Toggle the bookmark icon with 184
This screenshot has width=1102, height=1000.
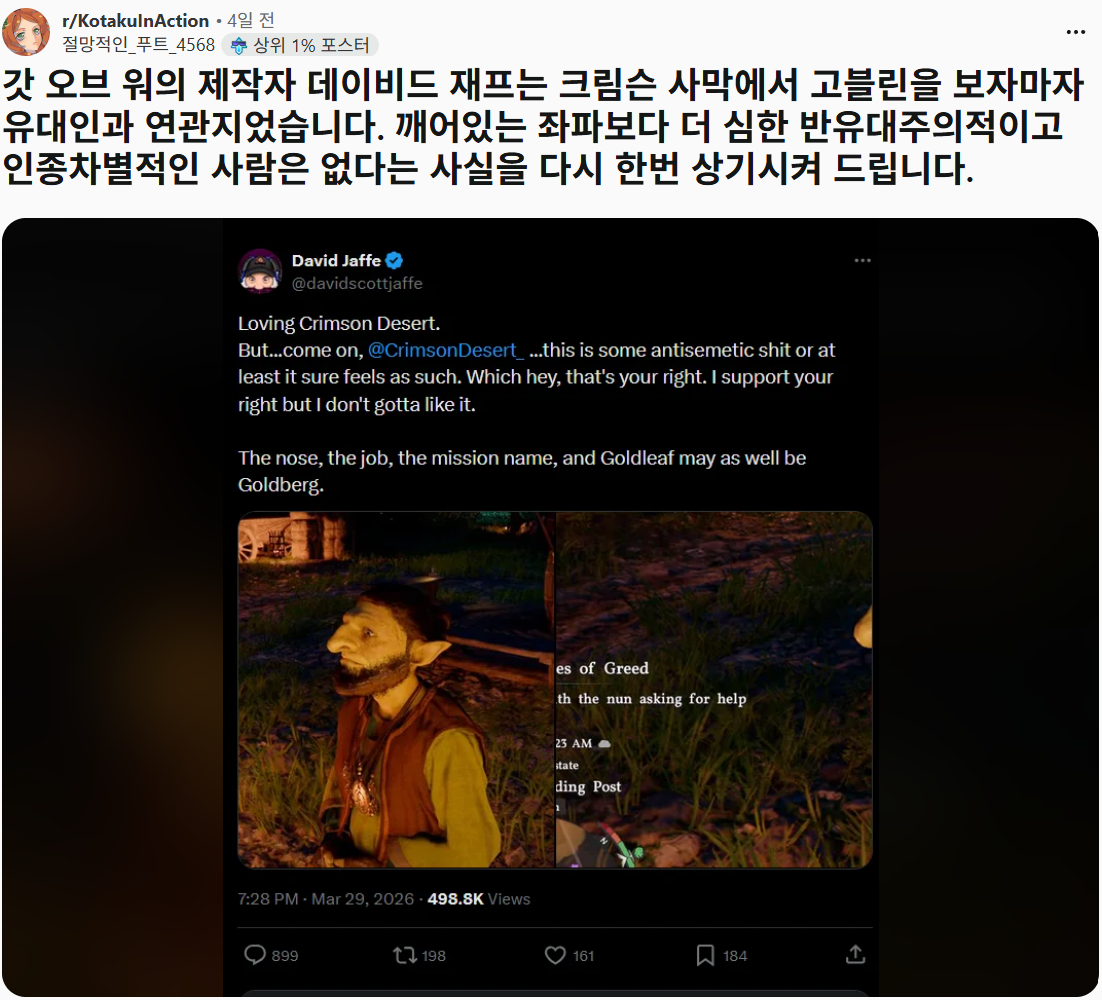pyautogui.click(x=705, y=955)
